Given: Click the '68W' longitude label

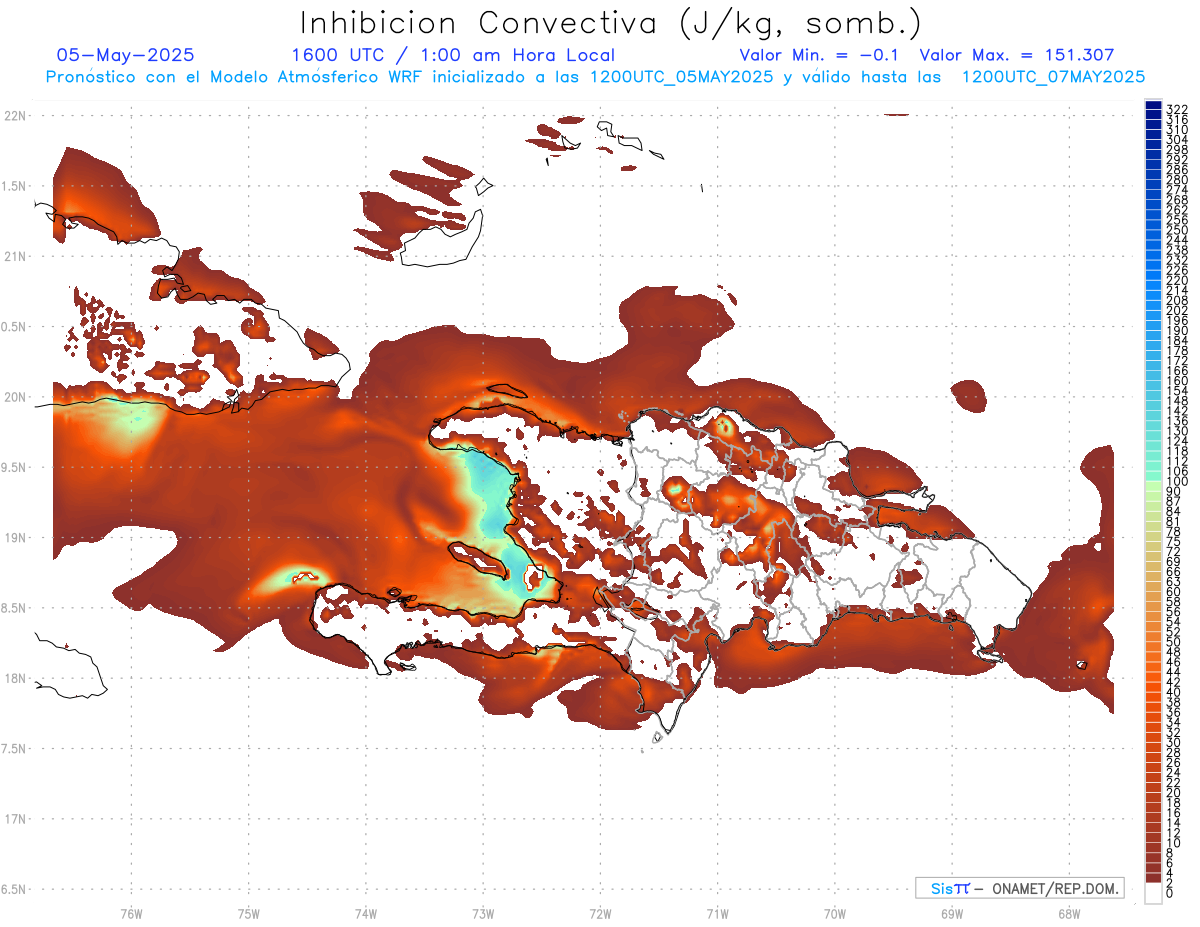Looking at the screenshot, I should (1068, 913).
